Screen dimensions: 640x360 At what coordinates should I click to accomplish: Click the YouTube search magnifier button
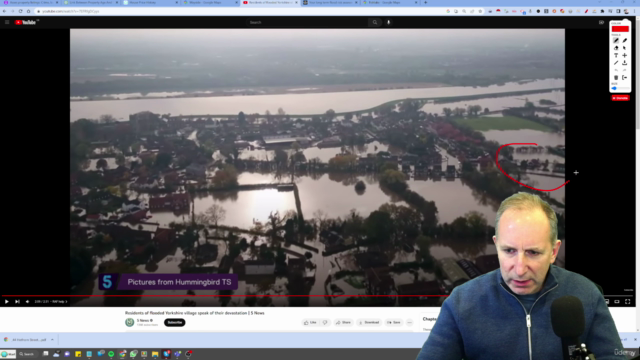click(375, 22)
